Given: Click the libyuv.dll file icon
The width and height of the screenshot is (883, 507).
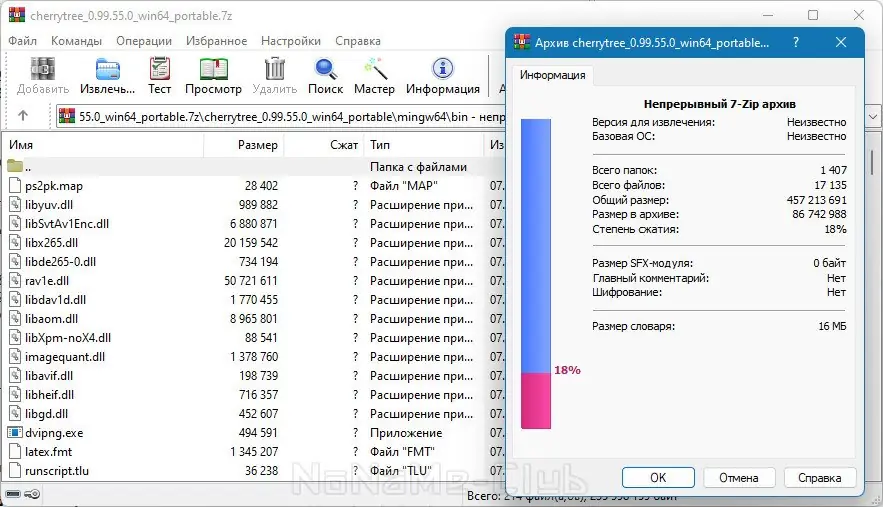Looking at the screenshot, I should [x=15, y=204].
